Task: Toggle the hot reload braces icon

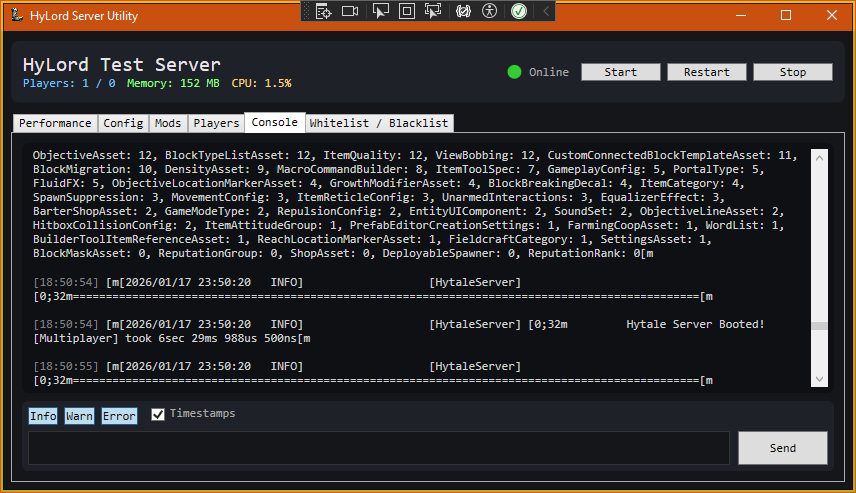Action: (x=463, y=11)
